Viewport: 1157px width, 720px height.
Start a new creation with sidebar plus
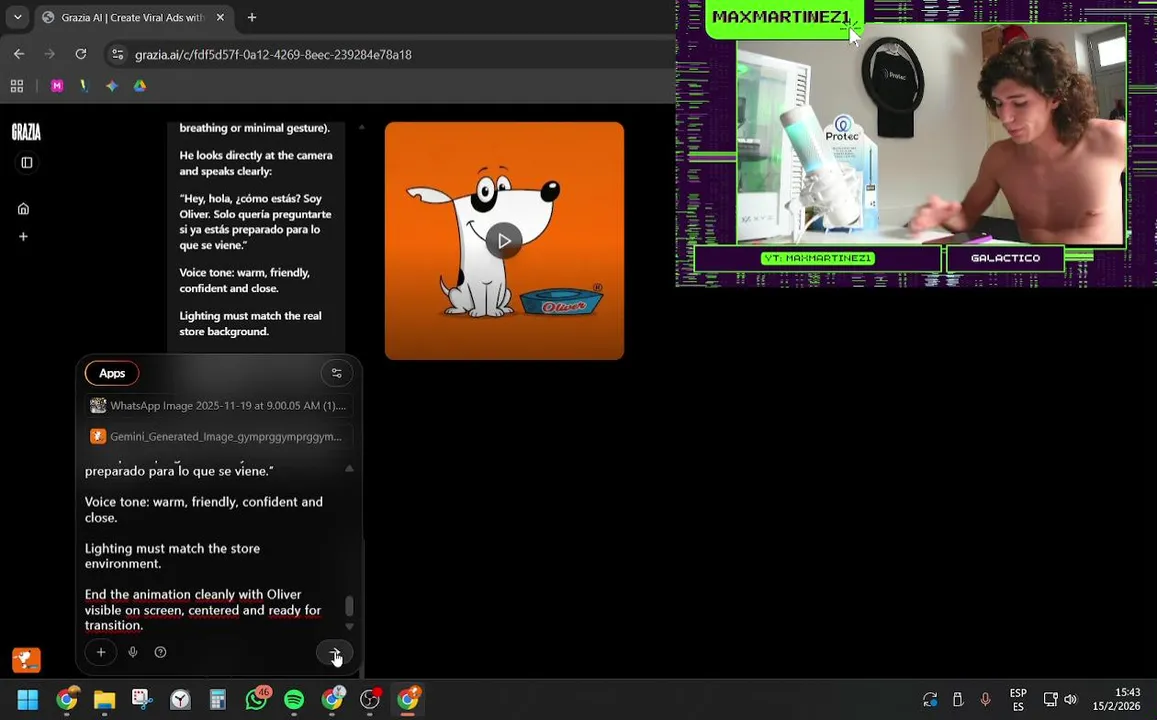(x=23, y=237)
